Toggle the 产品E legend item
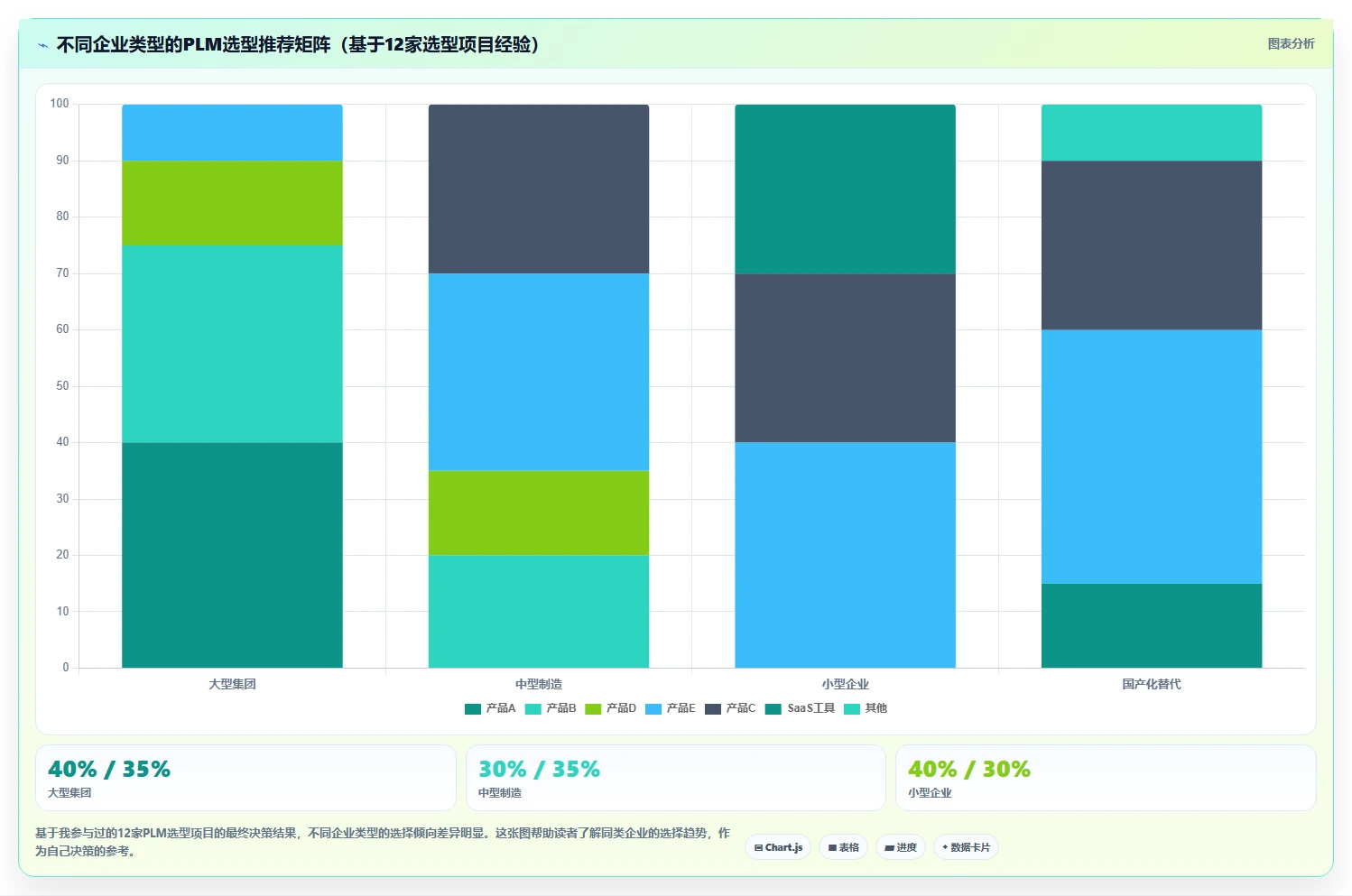 coord(671,708)
